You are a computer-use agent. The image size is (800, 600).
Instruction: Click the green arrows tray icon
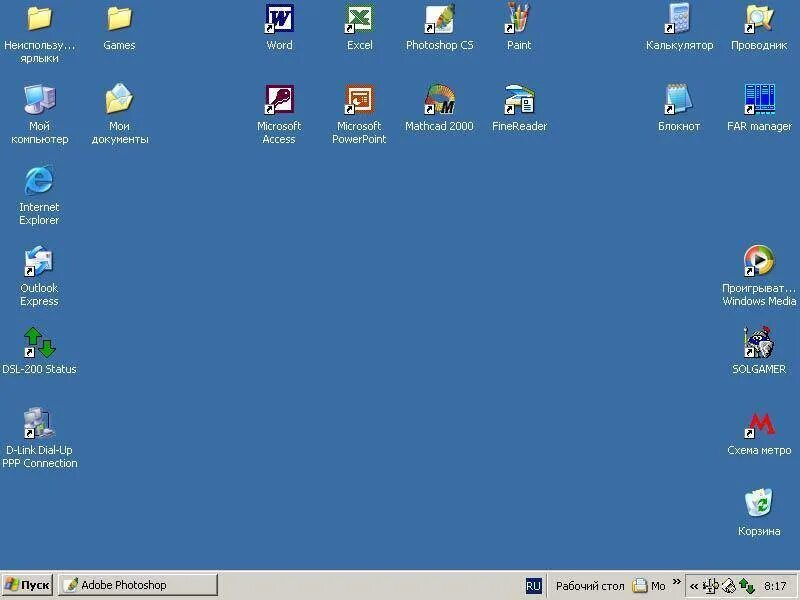746,586
